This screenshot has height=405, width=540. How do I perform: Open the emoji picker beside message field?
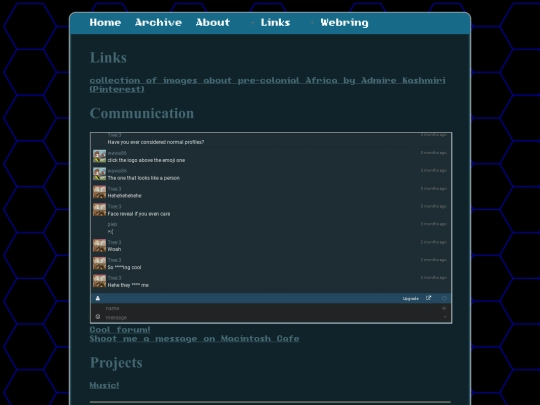[x=98, y=316]
